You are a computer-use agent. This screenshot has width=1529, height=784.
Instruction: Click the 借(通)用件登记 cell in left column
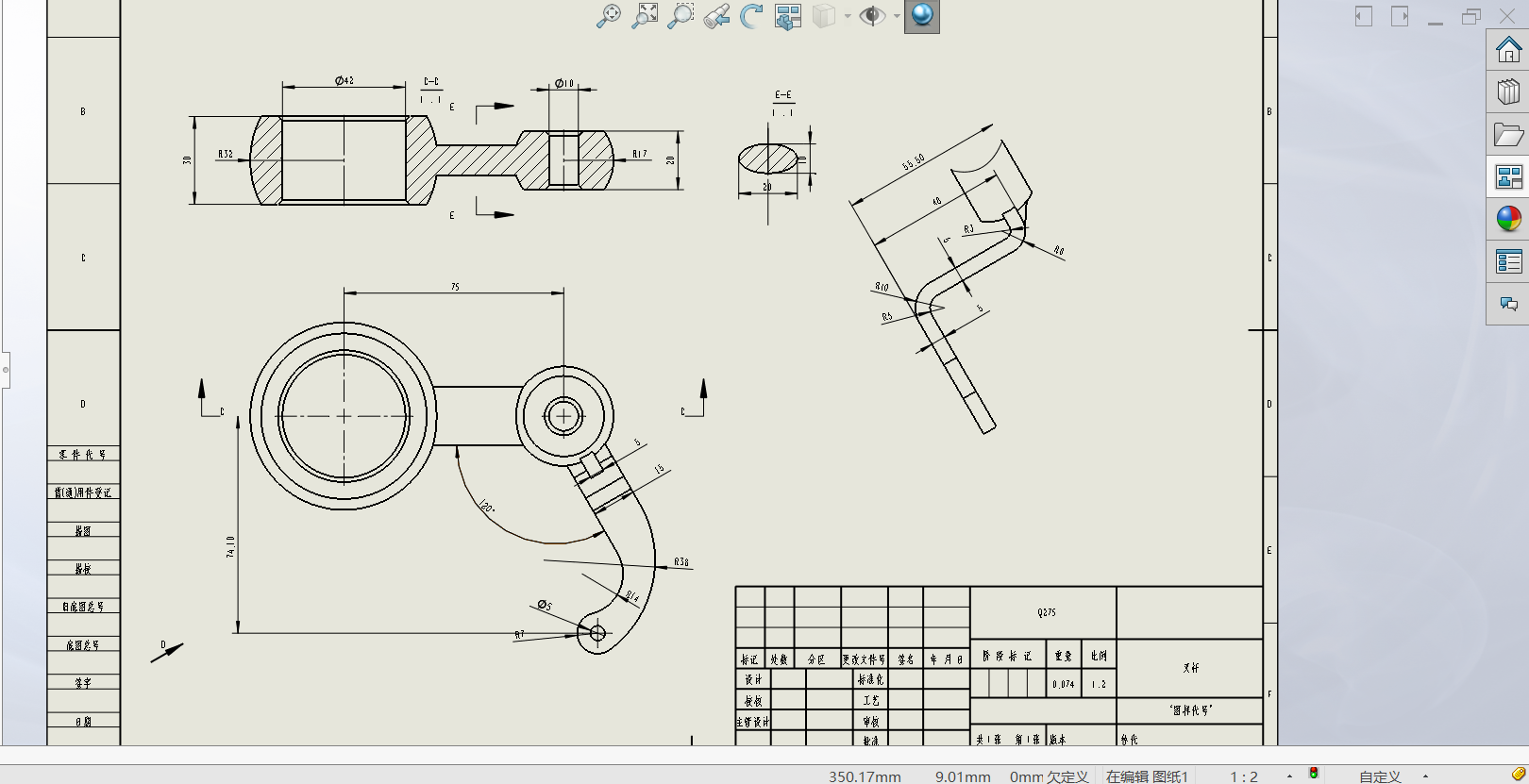pos(83,492)
